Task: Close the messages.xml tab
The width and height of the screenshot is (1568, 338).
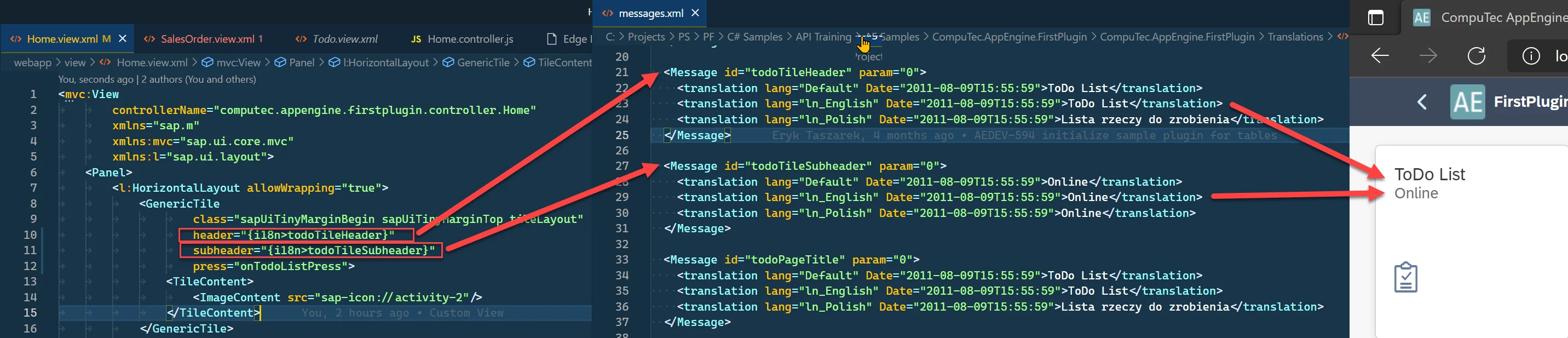Action: pyautogui.click(x=695, y=13)
